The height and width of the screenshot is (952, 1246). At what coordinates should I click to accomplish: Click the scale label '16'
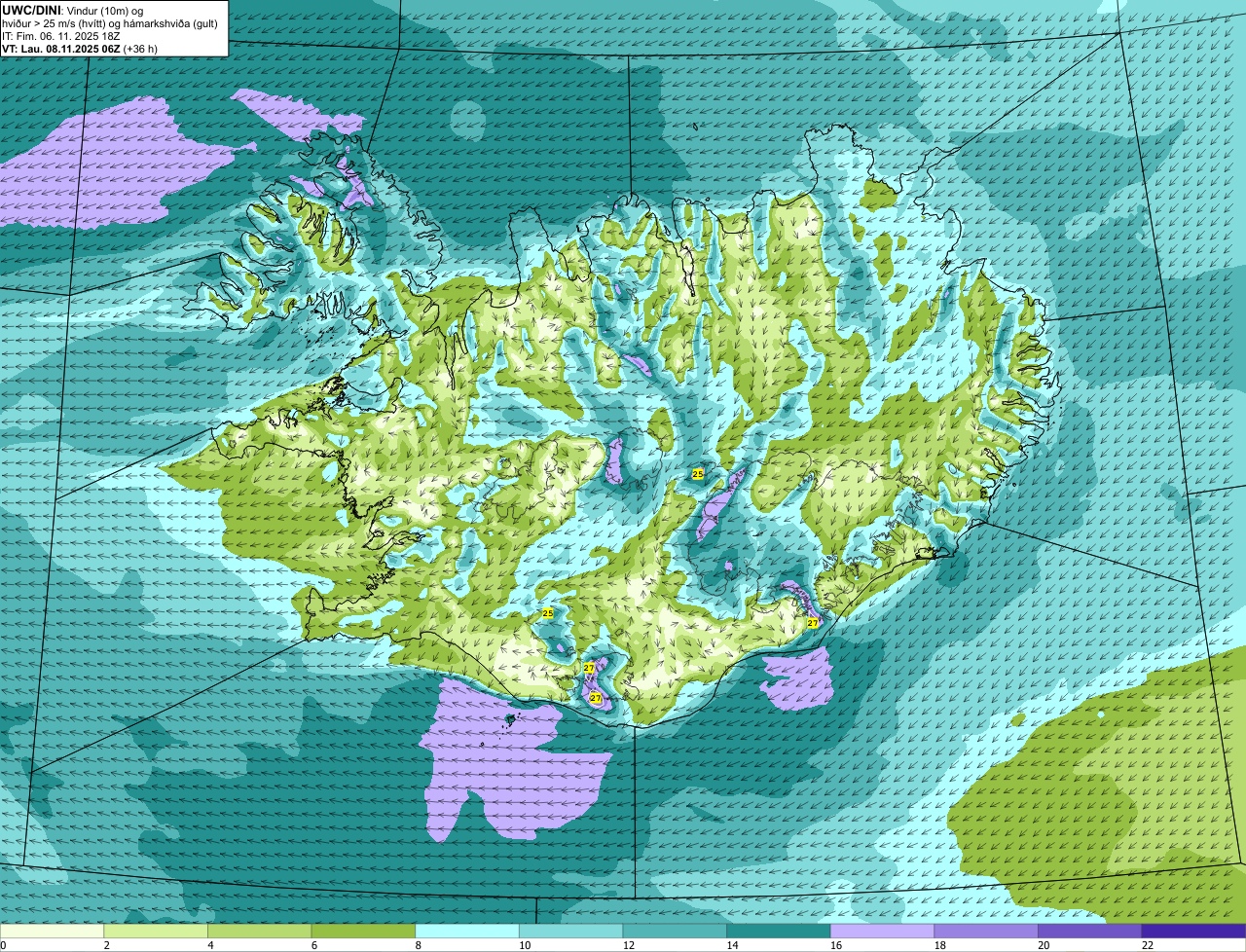[x=836, y=945]
